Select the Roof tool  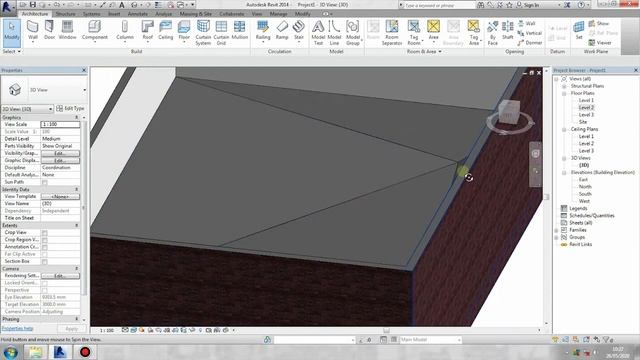147,31
